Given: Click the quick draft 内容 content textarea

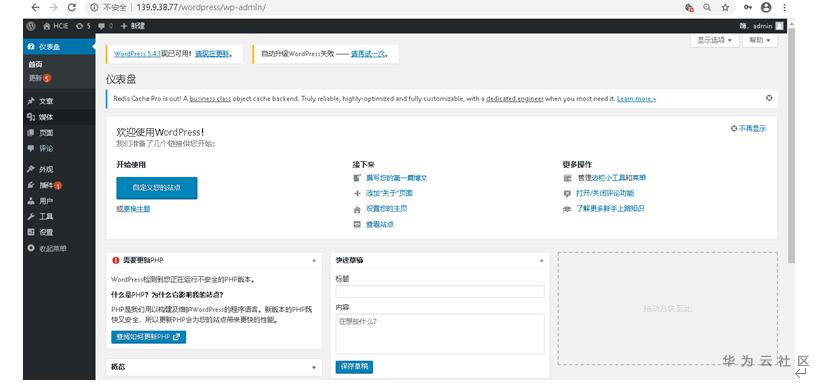Looking at the screenshot, I should (440, 334).
